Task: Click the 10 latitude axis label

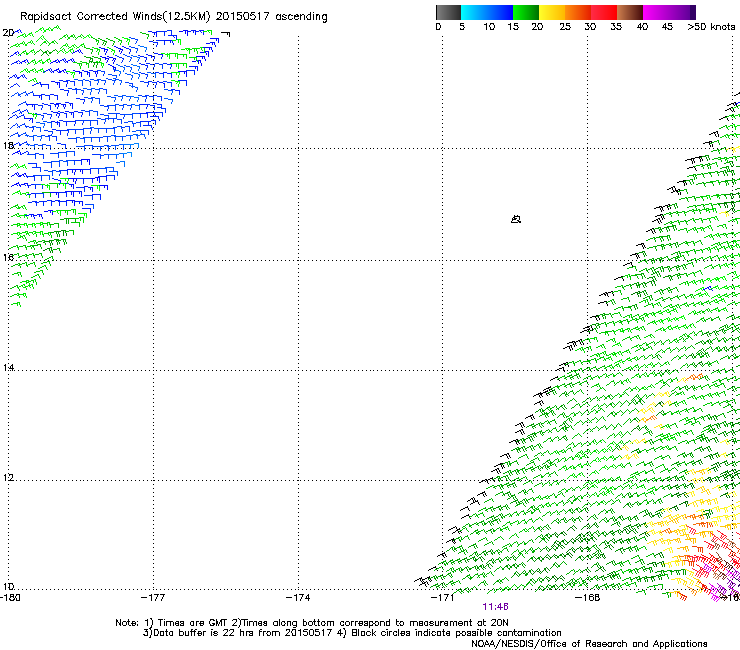Action: pos(8,587)
